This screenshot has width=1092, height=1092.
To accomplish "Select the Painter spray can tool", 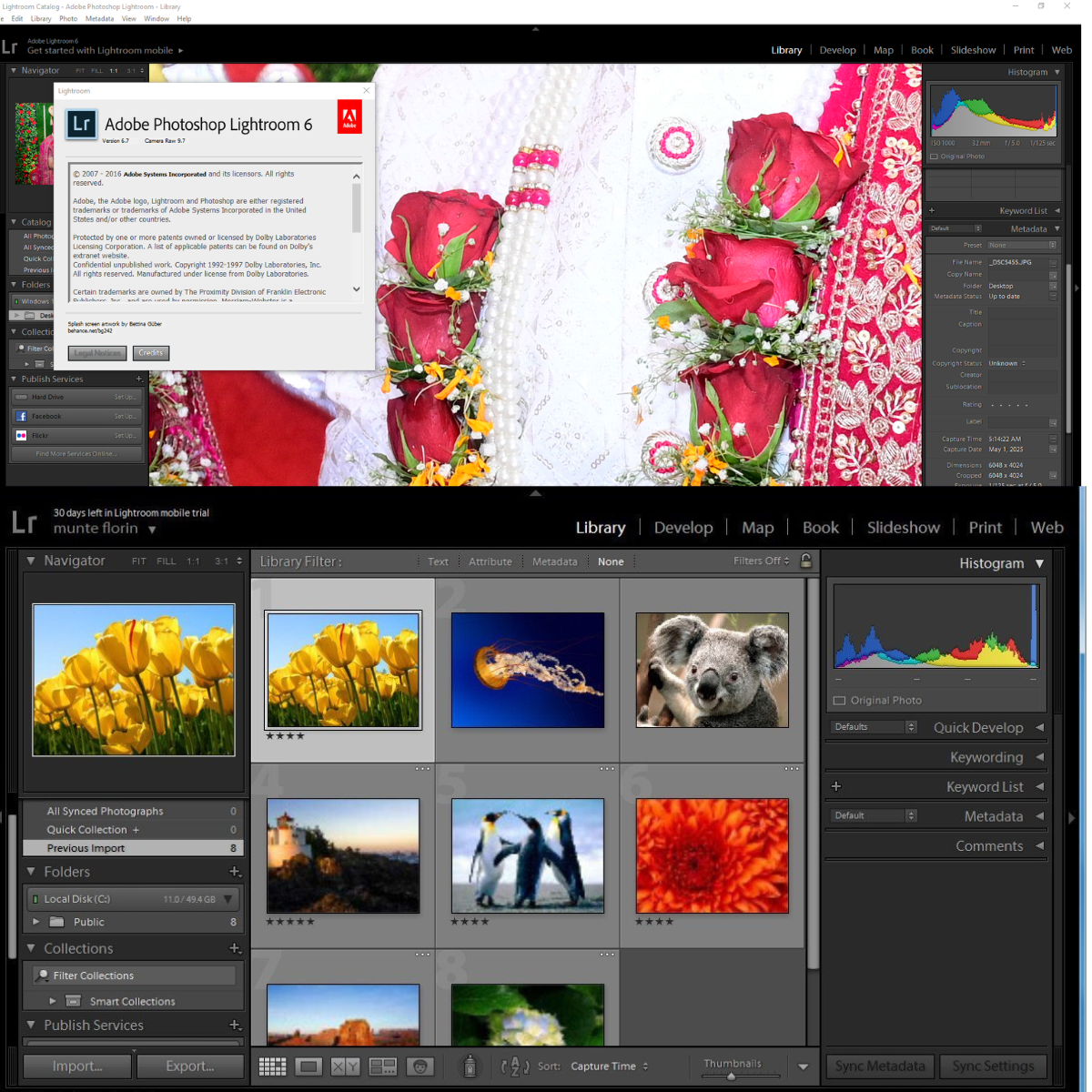I will [470, 1067].
